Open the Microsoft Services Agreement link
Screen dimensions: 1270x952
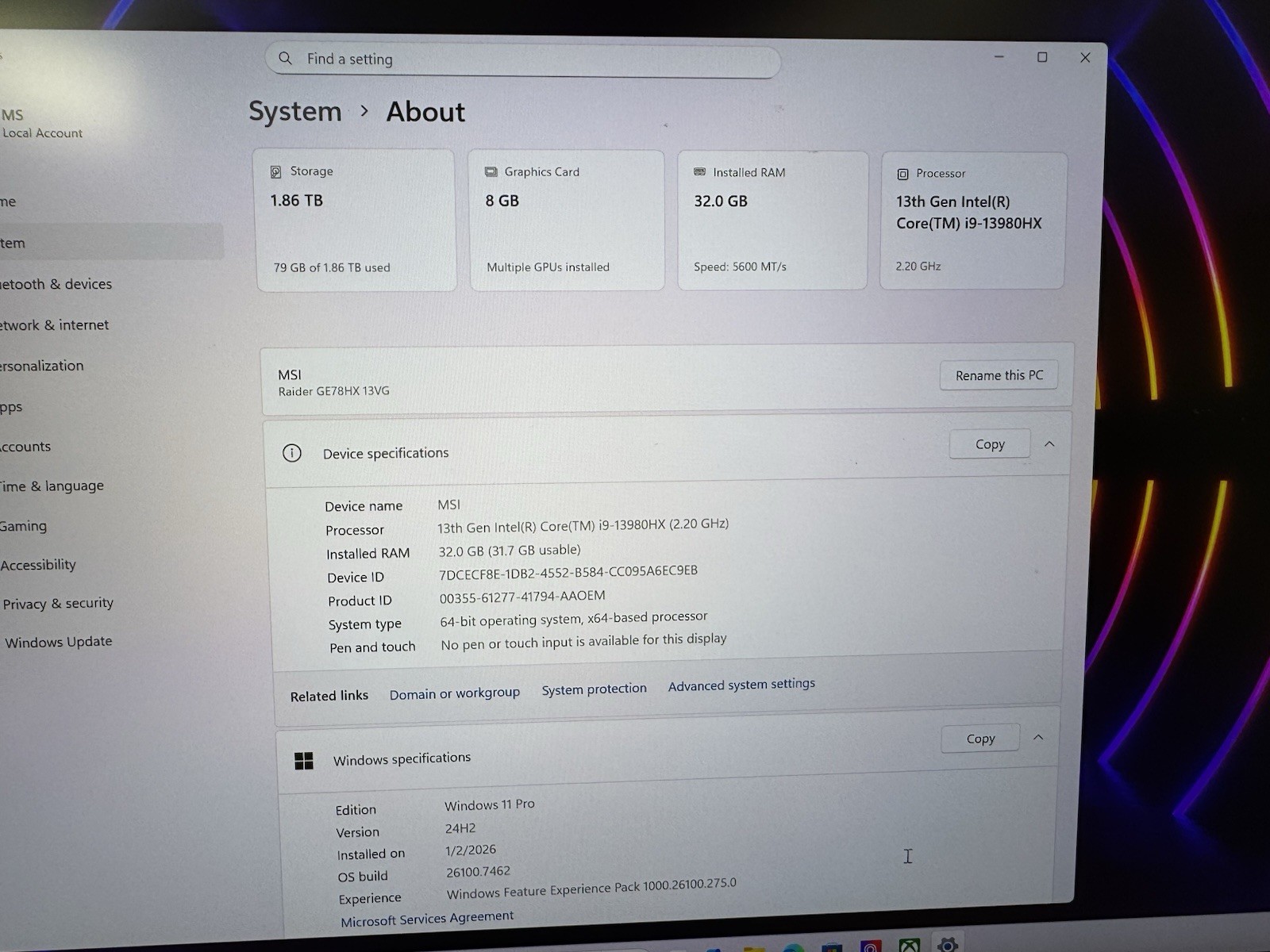(x=427, y=919)
